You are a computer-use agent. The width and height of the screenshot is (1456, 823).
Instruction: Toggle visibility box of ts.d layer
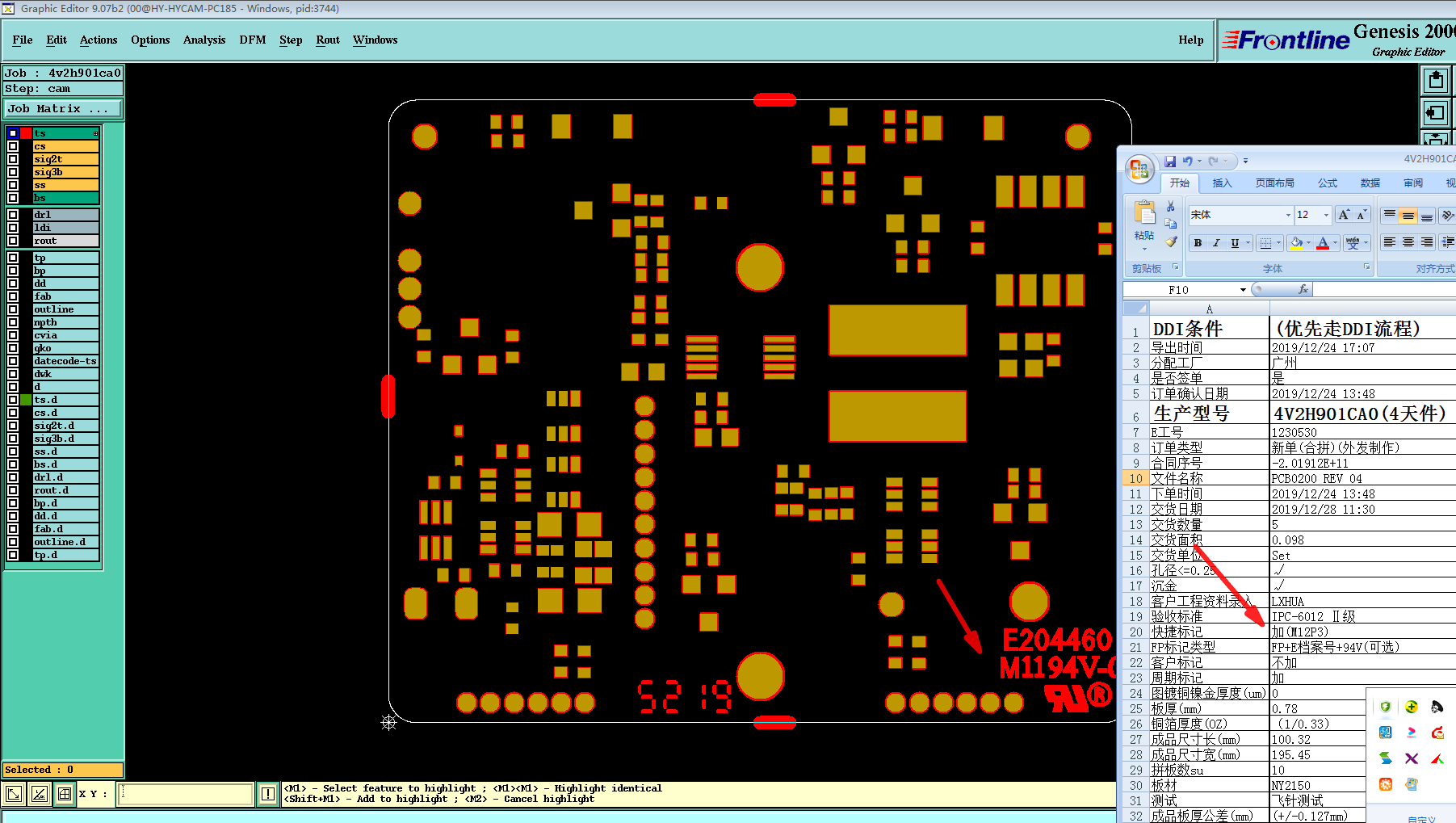(x=13, y=400)
